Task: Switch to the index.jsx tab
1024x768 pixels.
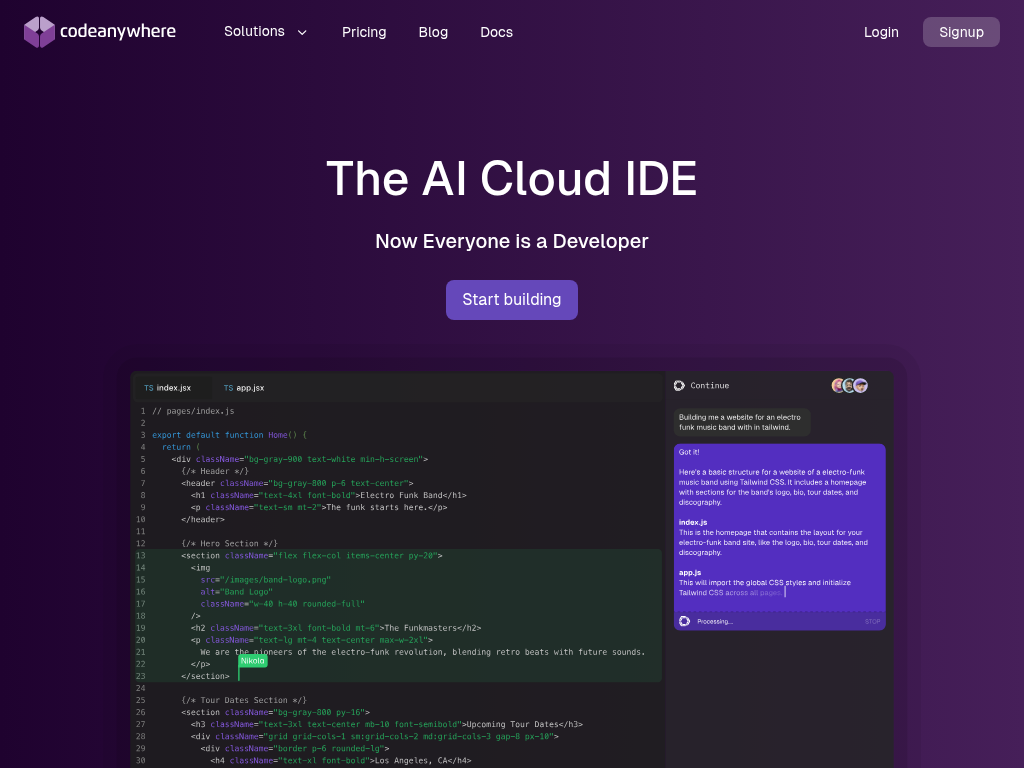Action: (x=173, y=388)
